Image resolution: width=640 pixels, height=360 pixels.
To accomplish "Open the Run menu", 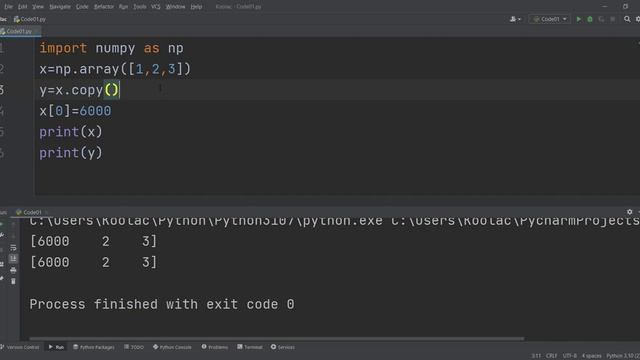I will click(x=123, y=7).
